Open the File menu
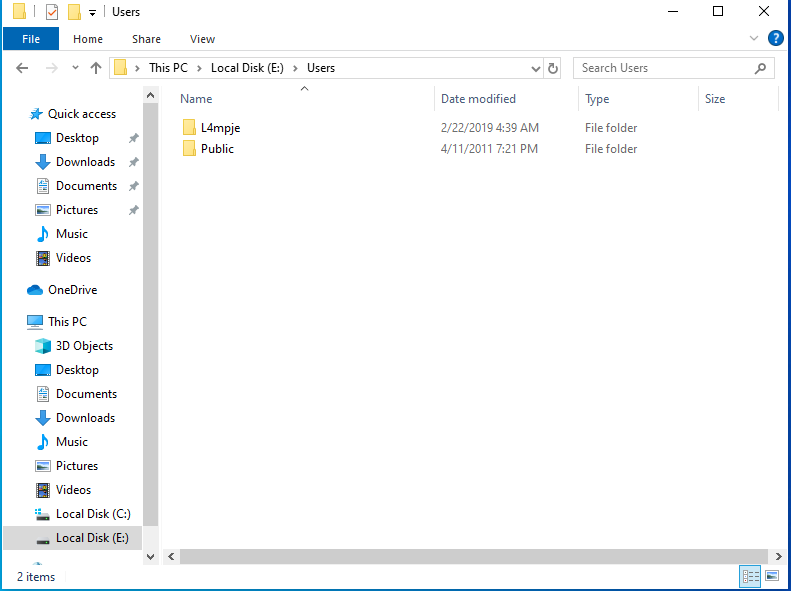 (31, 39)
